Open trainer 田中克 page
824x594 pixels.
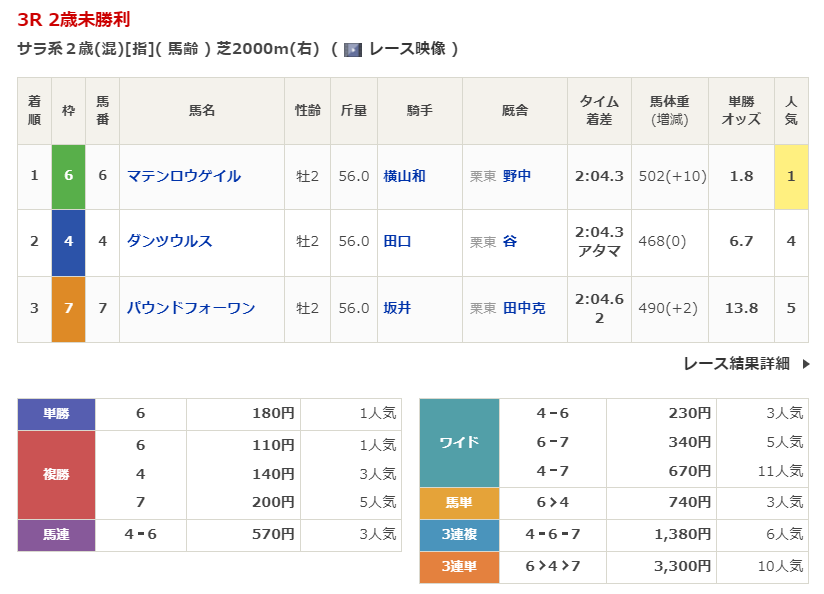click(524, 308)
